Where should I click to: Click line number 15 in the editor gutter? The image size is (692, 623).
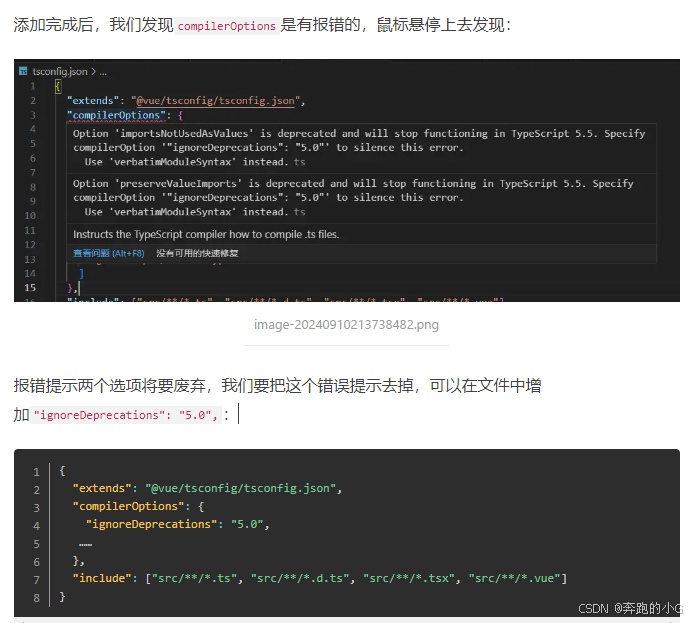click(x=30, y=288)
